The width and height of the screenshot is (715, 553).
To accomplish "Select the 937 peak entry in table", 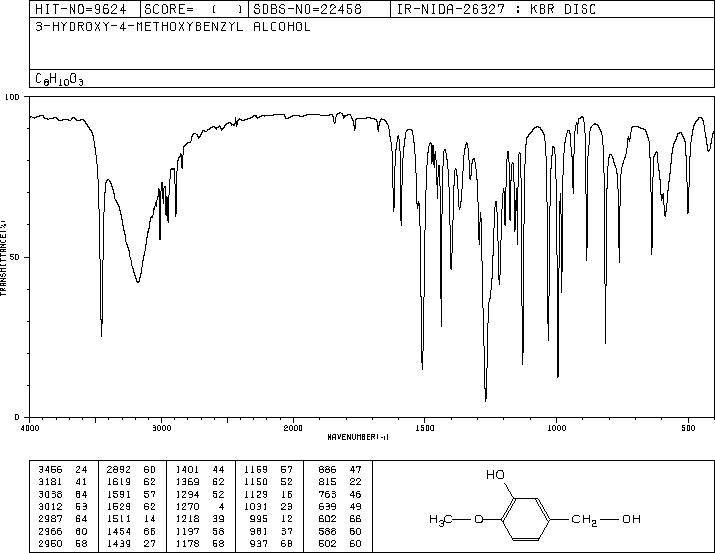I will tap(271, 544).
